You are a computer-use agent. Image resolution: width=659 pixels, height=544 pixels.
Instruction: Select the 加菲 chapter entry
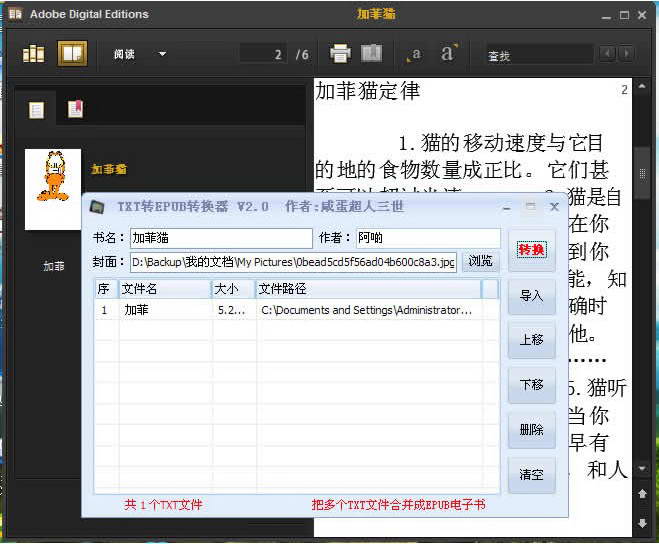point(53,266)
